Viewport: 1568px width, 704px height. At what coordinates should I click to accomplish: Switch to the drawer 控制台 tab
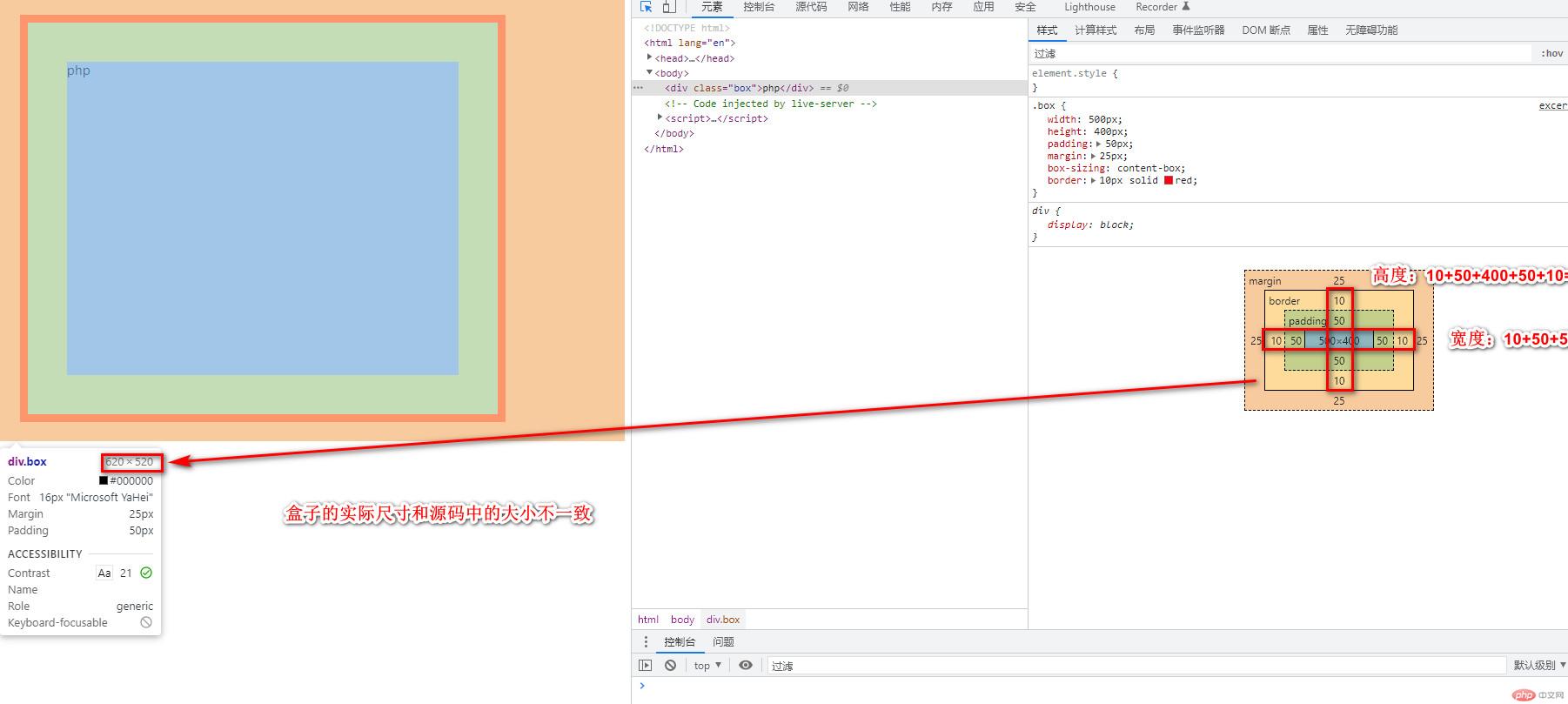coord(680,641)
